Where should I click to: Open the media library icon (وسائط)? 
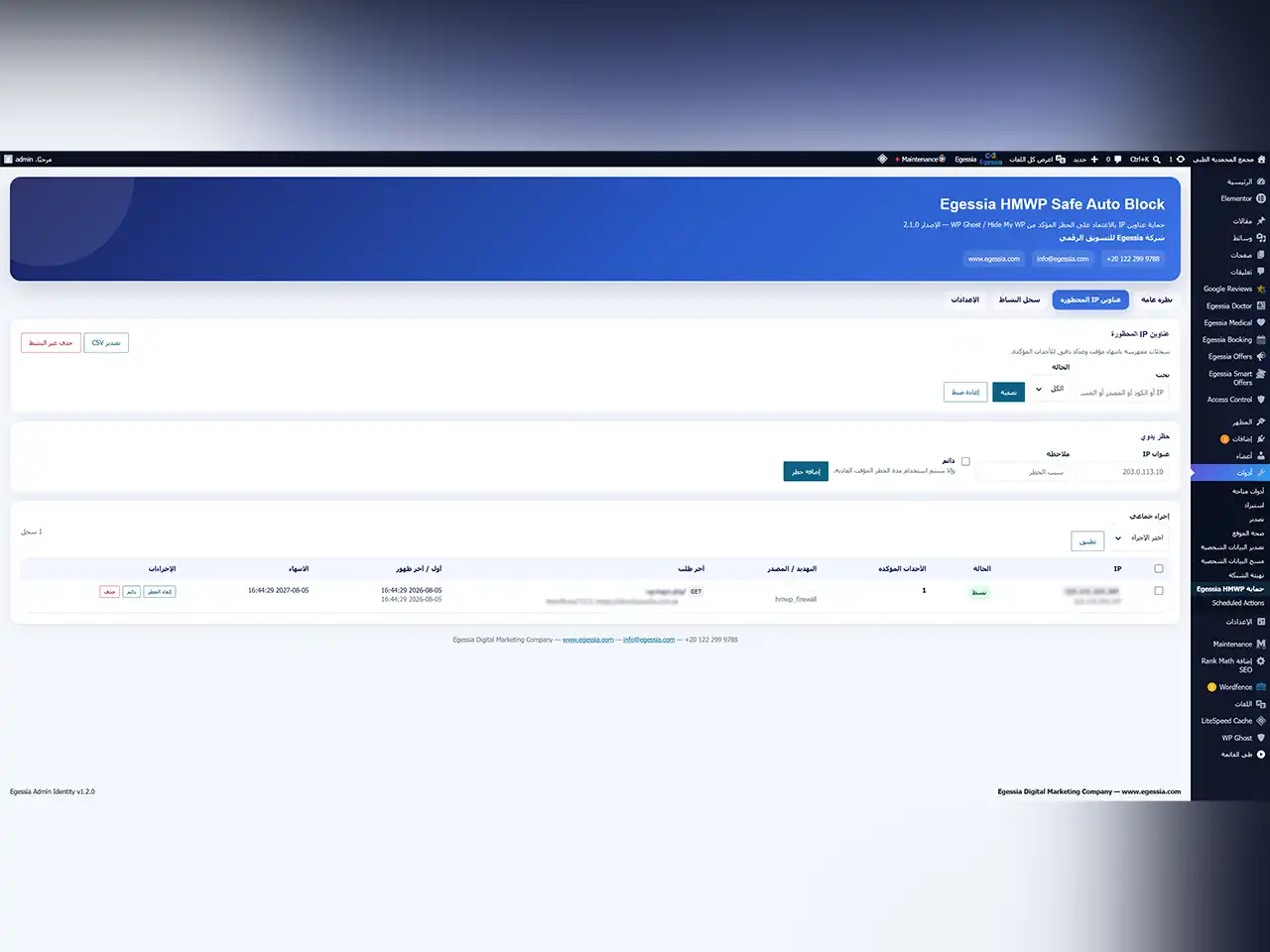click(x=1261, y=238)
